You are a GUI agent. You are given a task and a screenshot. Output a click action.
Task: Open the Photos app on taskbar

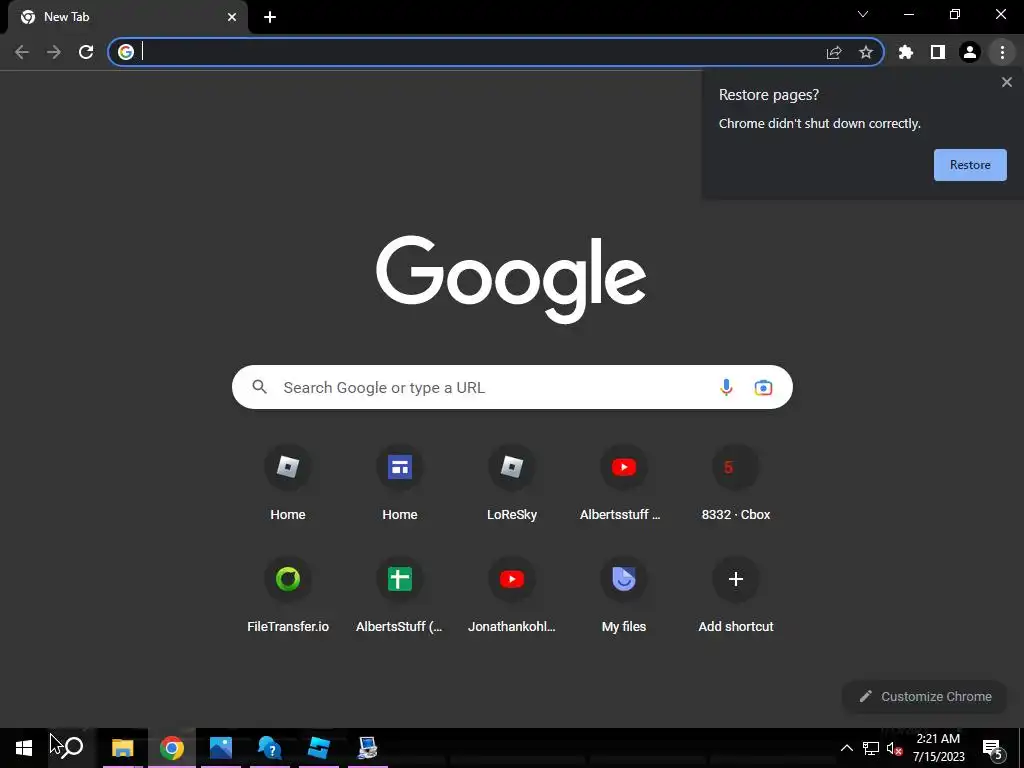click(221, 748)
